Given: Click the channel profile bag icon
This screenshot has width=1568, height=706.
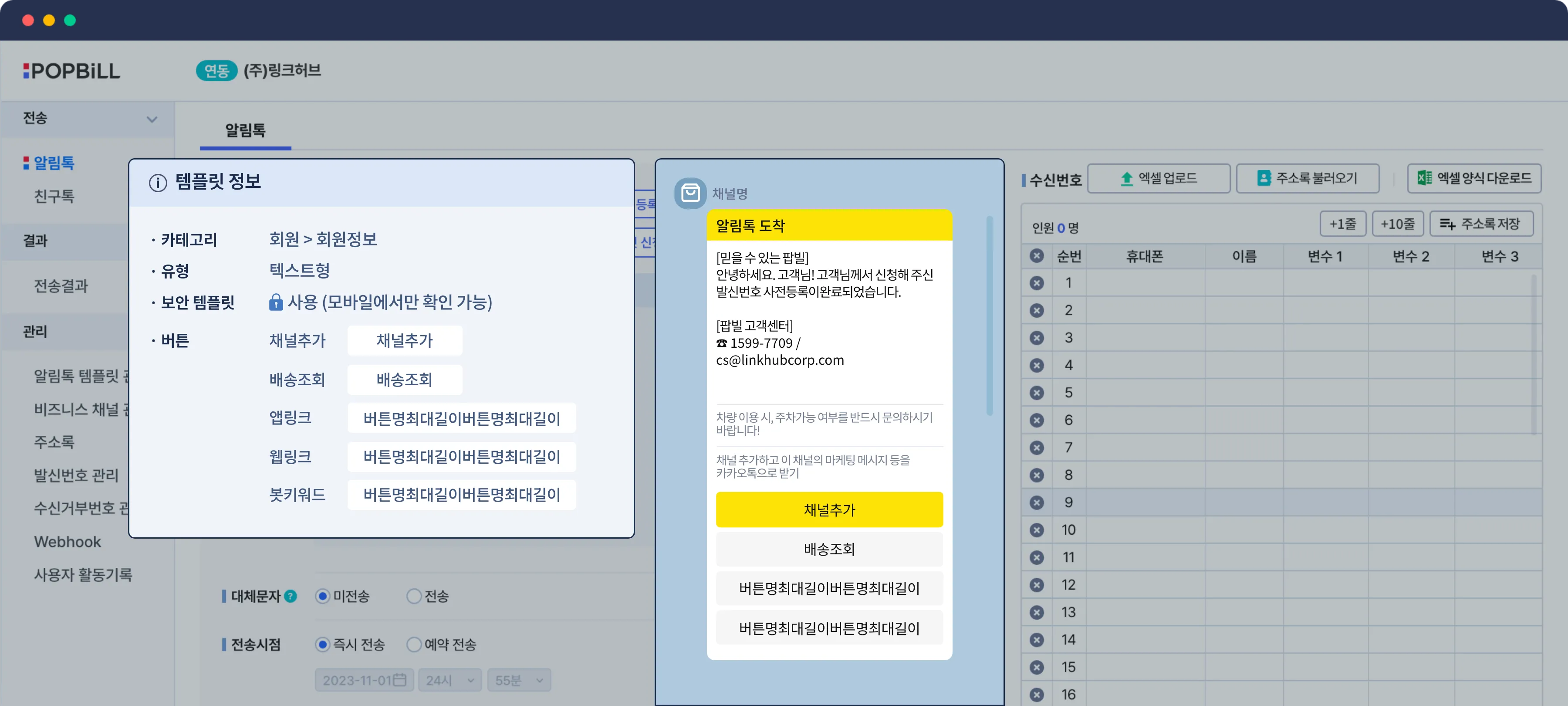Looking at the screenshot, I should 690,193.
